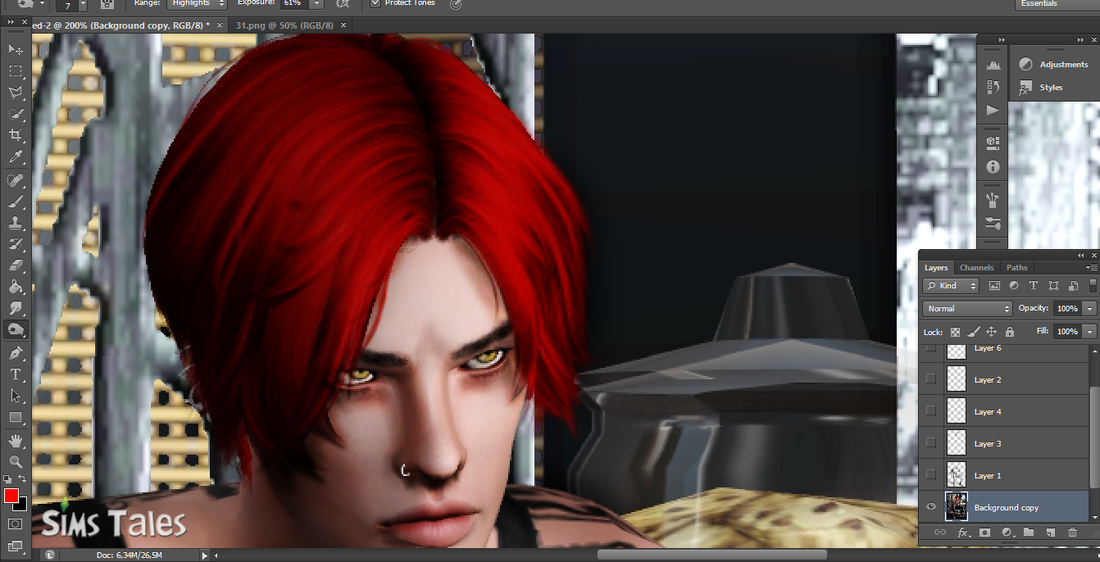Select the Clone Stamp tool
This screenshot has height=562, width=1100.
(x=15, y=223)
